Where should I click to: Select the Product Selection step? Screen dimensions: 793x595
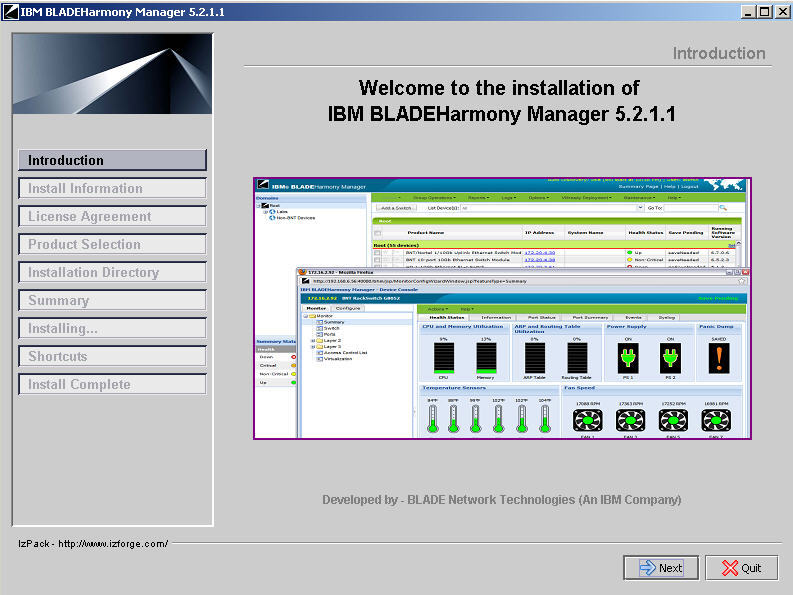pyautogui.click(x=112, y=244)
